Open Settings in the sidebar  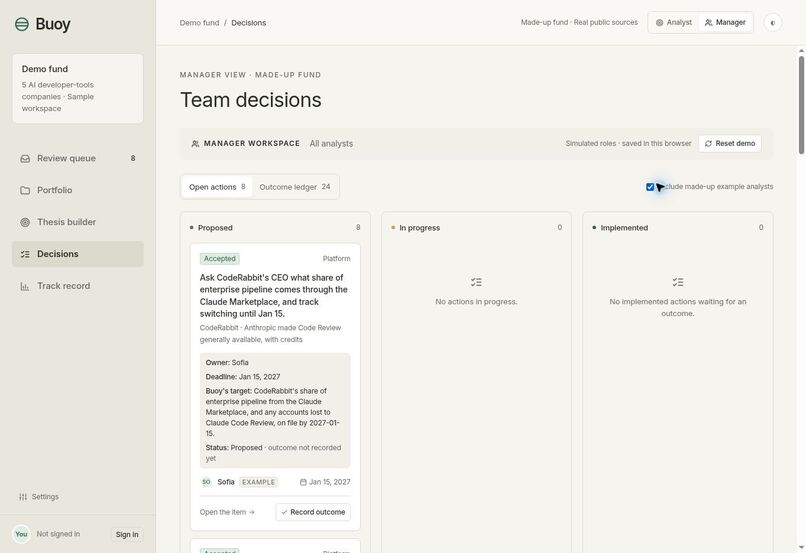point(39,496)
